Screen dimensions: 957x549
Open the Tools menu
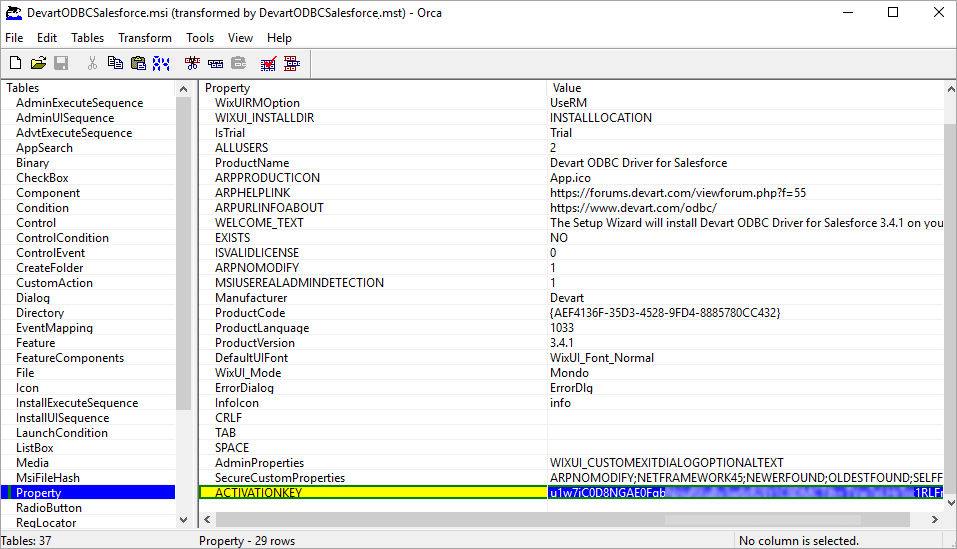[x=200, y=38]
